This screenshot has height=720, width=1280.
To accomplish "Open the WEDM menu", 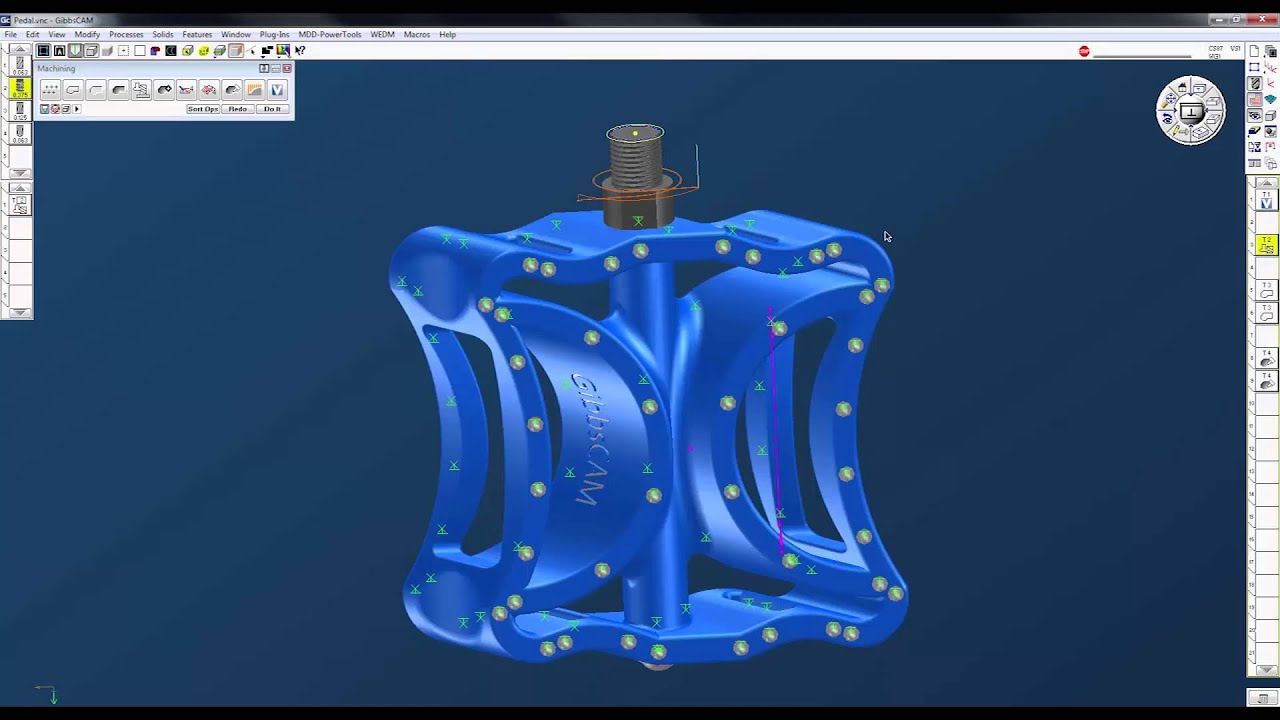I will click(x=382, y=34).
